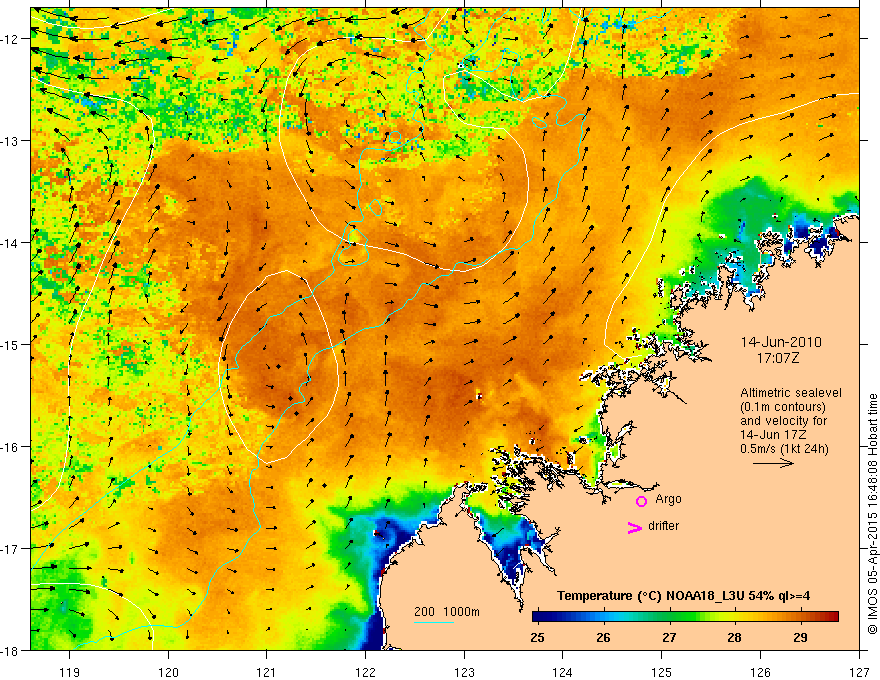The image size is (880, 680).
Task: Click the longitude axis label '127'
Action: [x=859, y=672]
